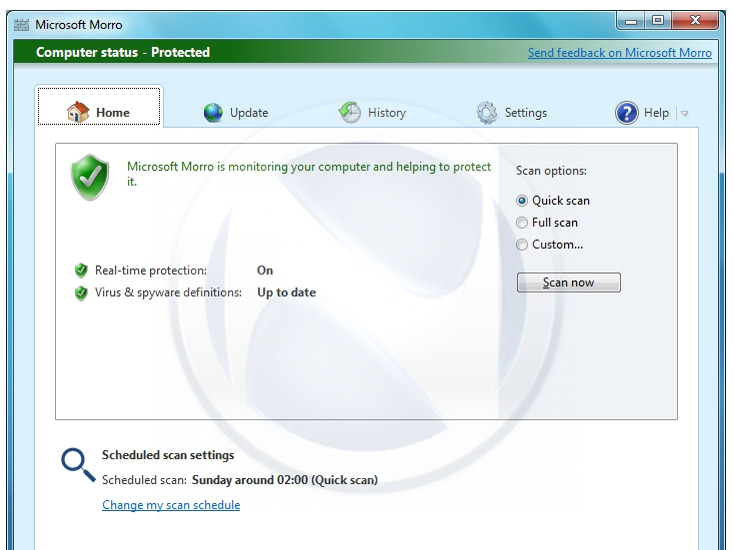Click the clock History icon

pos(349,112)
